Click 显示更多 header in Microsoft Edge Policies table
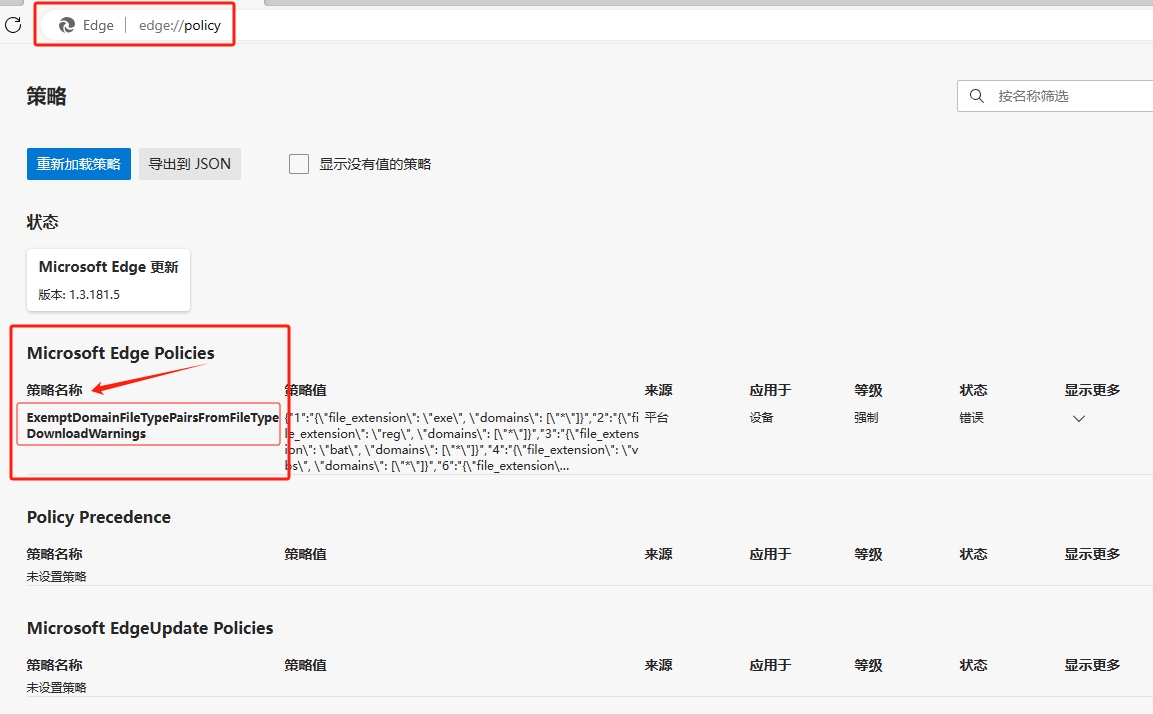Screen dimensions: 1153x714 (x=1093, y=390)
